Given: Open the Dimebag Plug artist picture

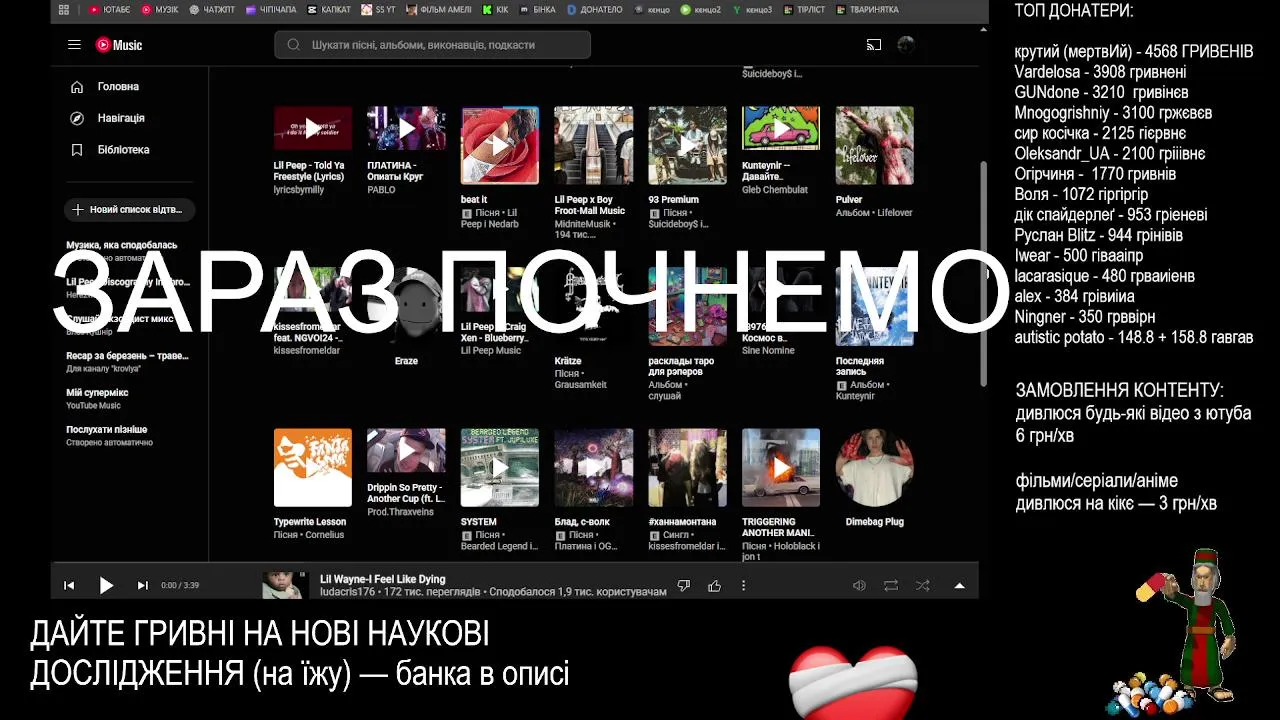Looking at the screenshot, I should [875, 468].
